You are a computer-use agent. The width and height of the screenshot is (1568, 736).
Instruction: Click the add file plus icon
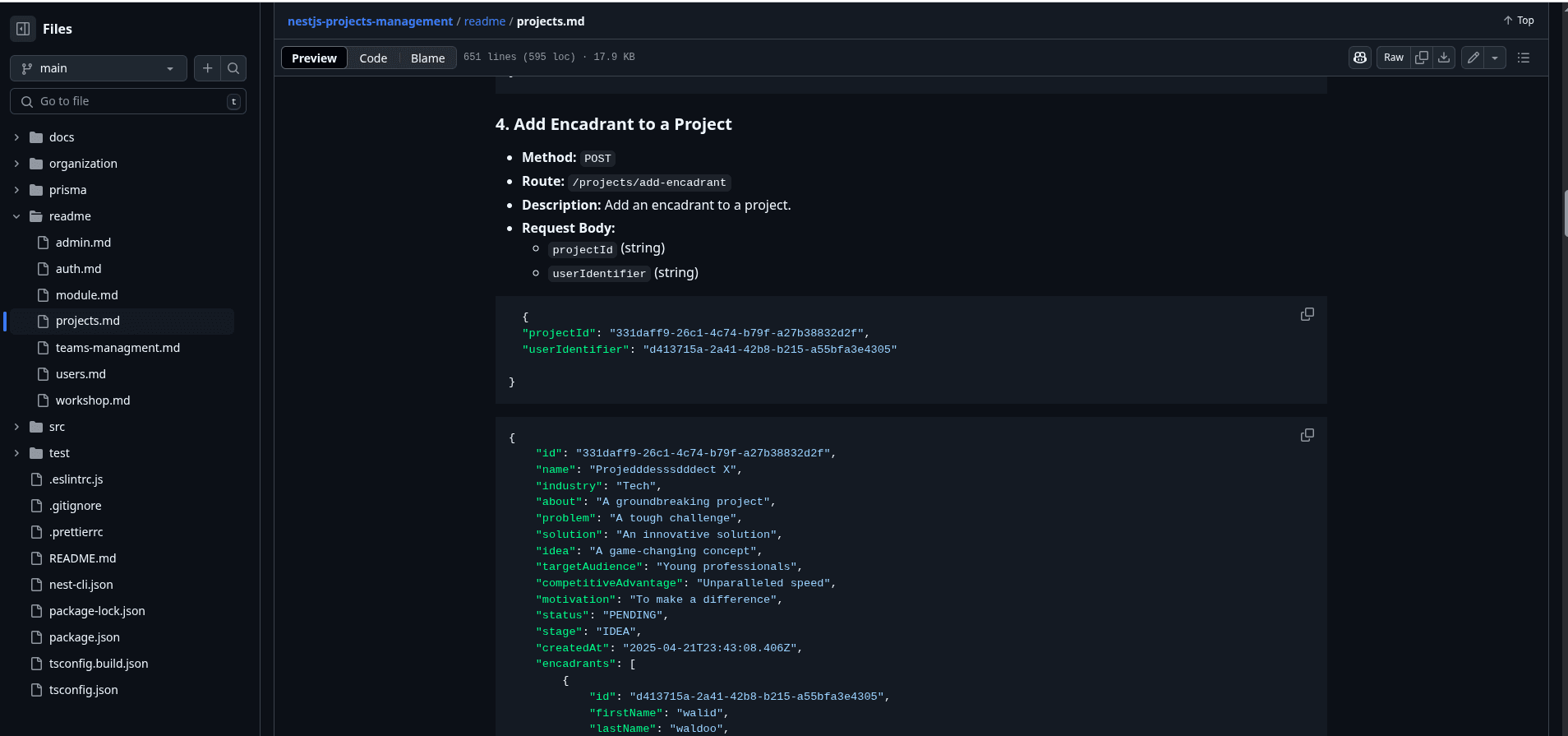[208, 68]
